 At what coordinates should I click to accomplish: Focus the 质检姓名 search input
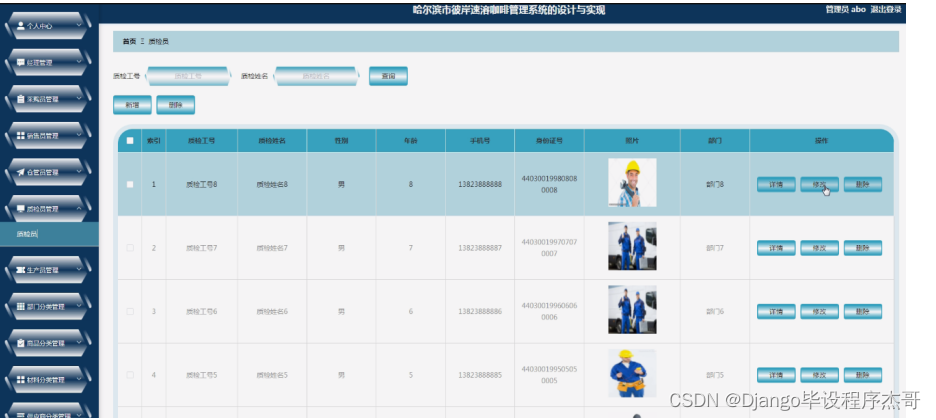pyautogui.click(x=316, y=76)
